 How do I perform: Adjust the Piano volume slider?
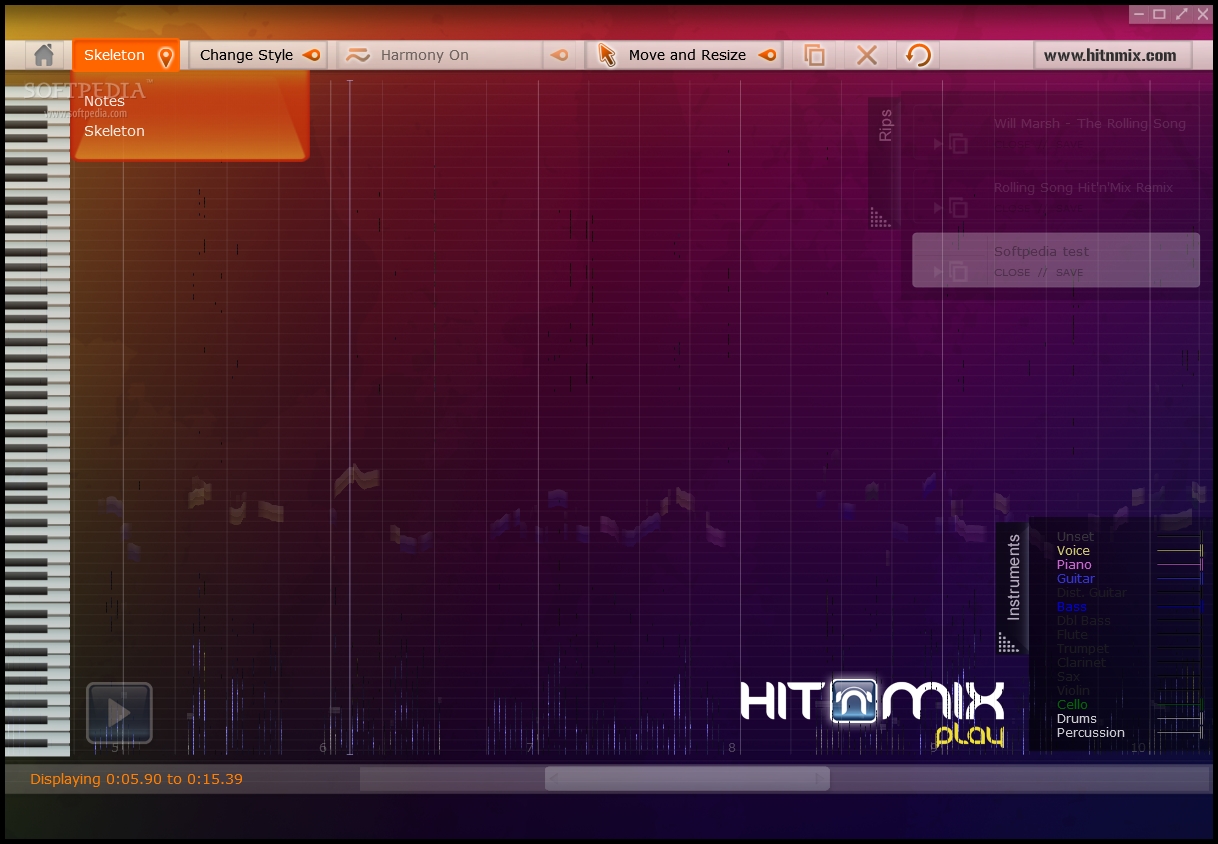(1180, 565)
